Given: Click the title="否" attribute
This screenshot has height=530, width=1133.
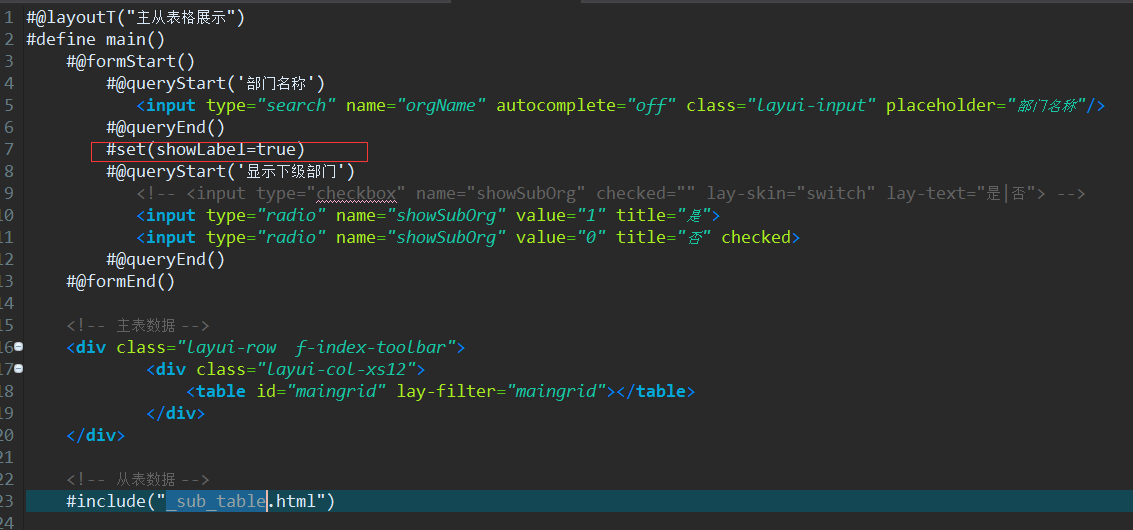Looking at the screenshot, I should [664, 237].
